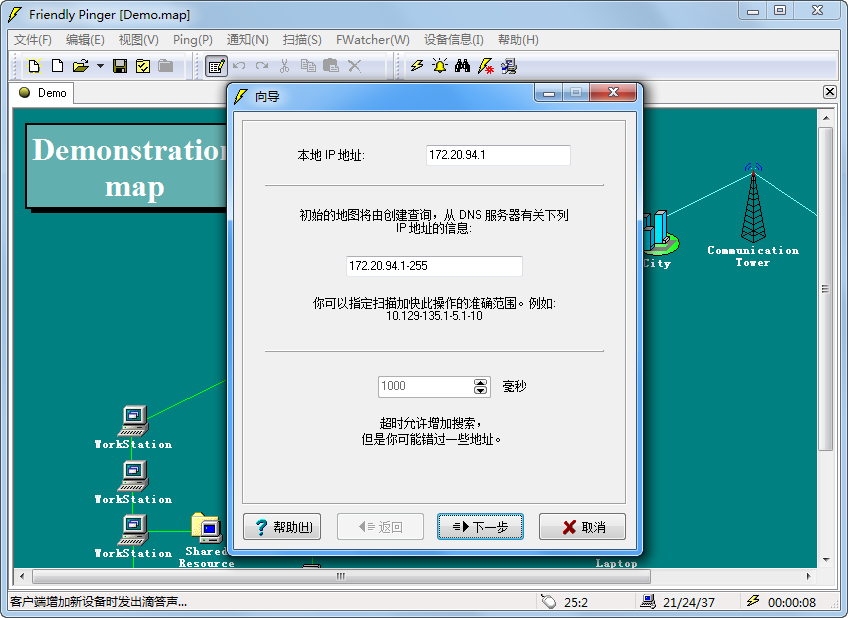
Task: Toggle the edit mode pencil icon
Action: pyautogui.click(x=216, y=66)
